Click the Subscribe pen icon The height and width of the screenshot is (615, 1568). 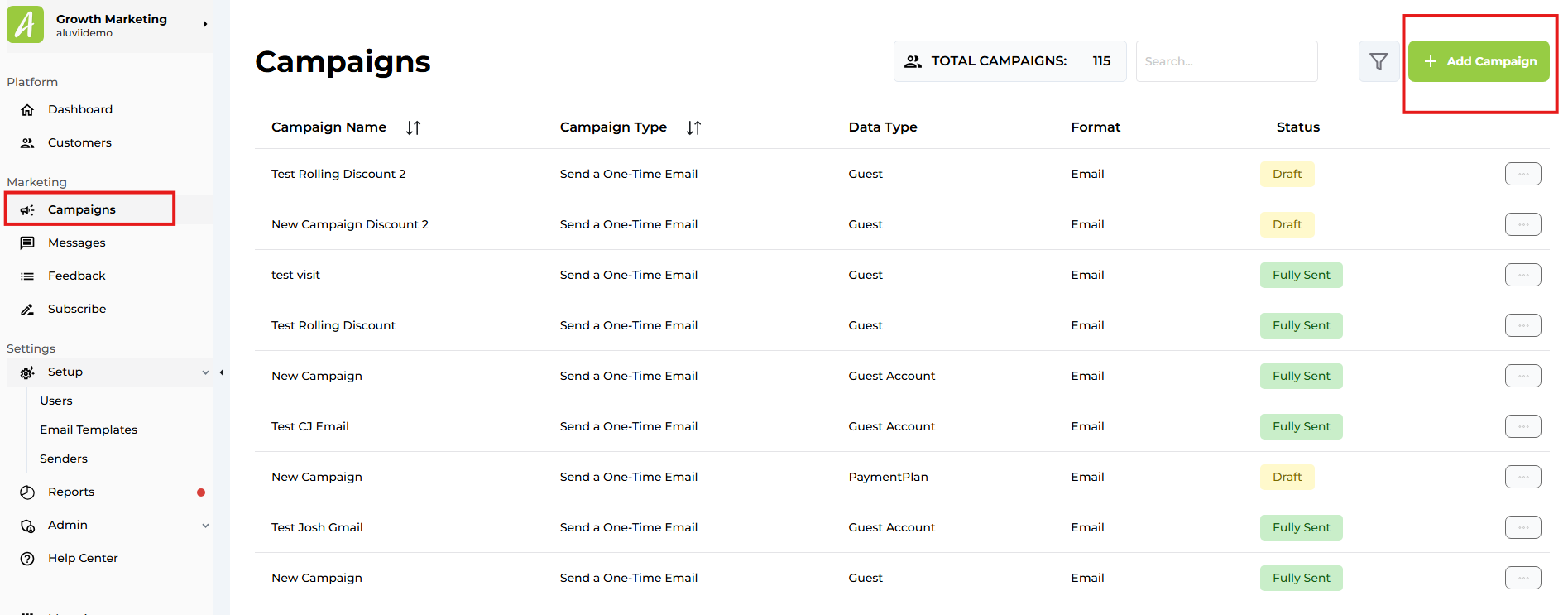coord(27,310)
